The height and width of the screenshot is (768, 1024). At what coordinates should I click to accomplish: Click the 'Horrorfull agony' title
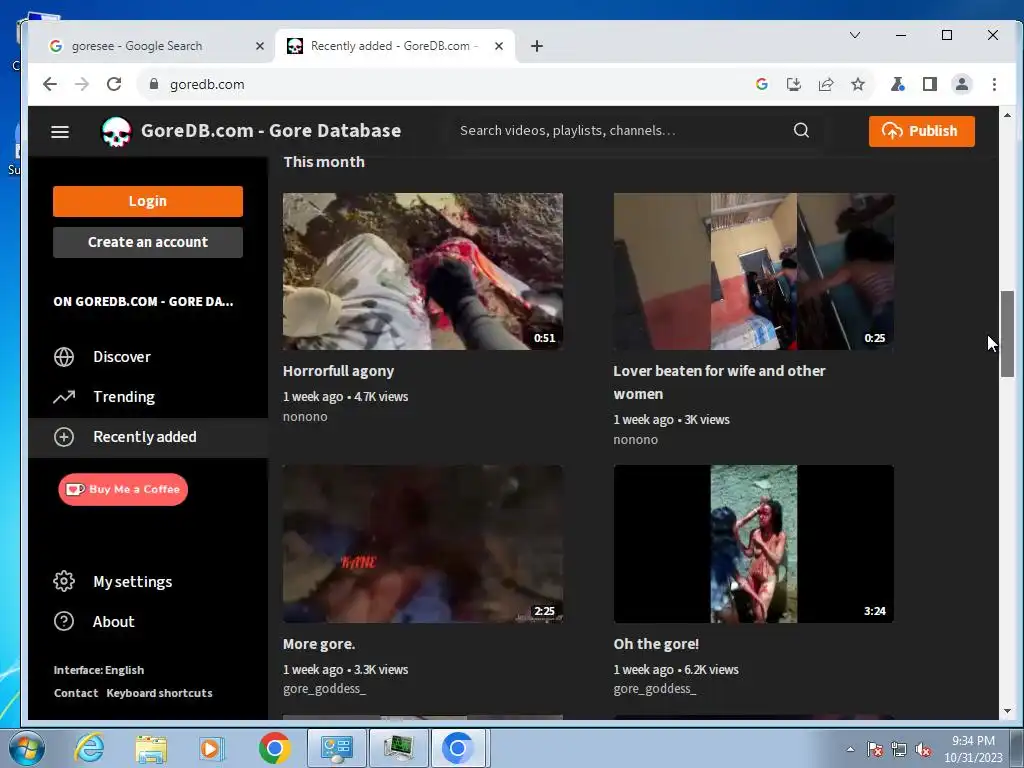point(338,371)
